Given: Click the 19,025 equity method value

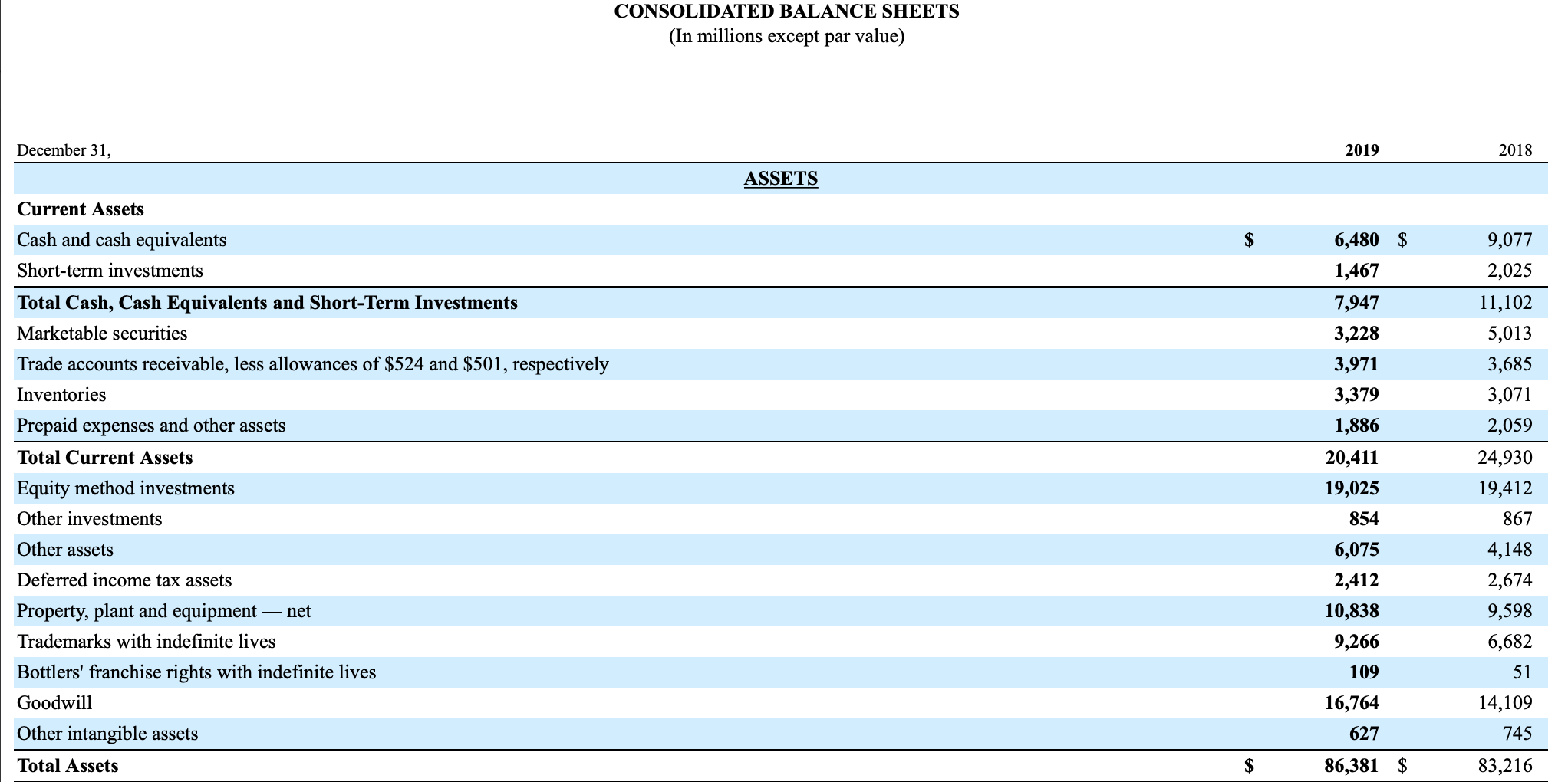Looking at the screenshot, I should click(x=1352, y=488).
